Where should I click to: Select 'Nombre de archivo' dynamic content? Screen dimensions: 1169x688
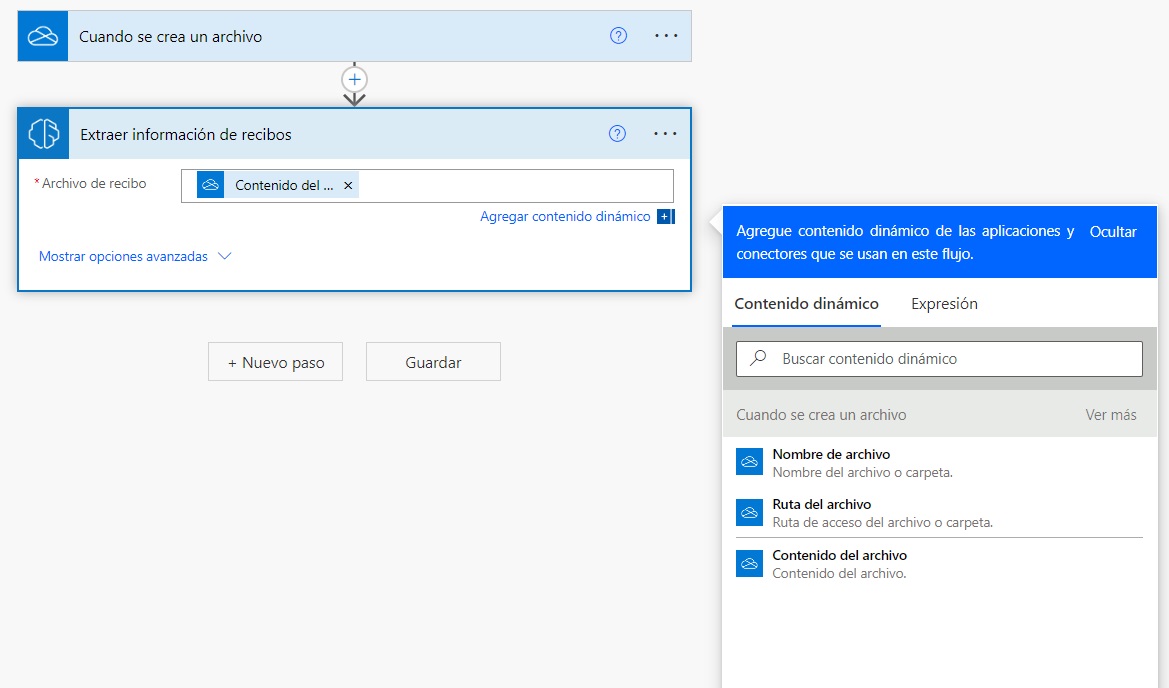point(939,462)
